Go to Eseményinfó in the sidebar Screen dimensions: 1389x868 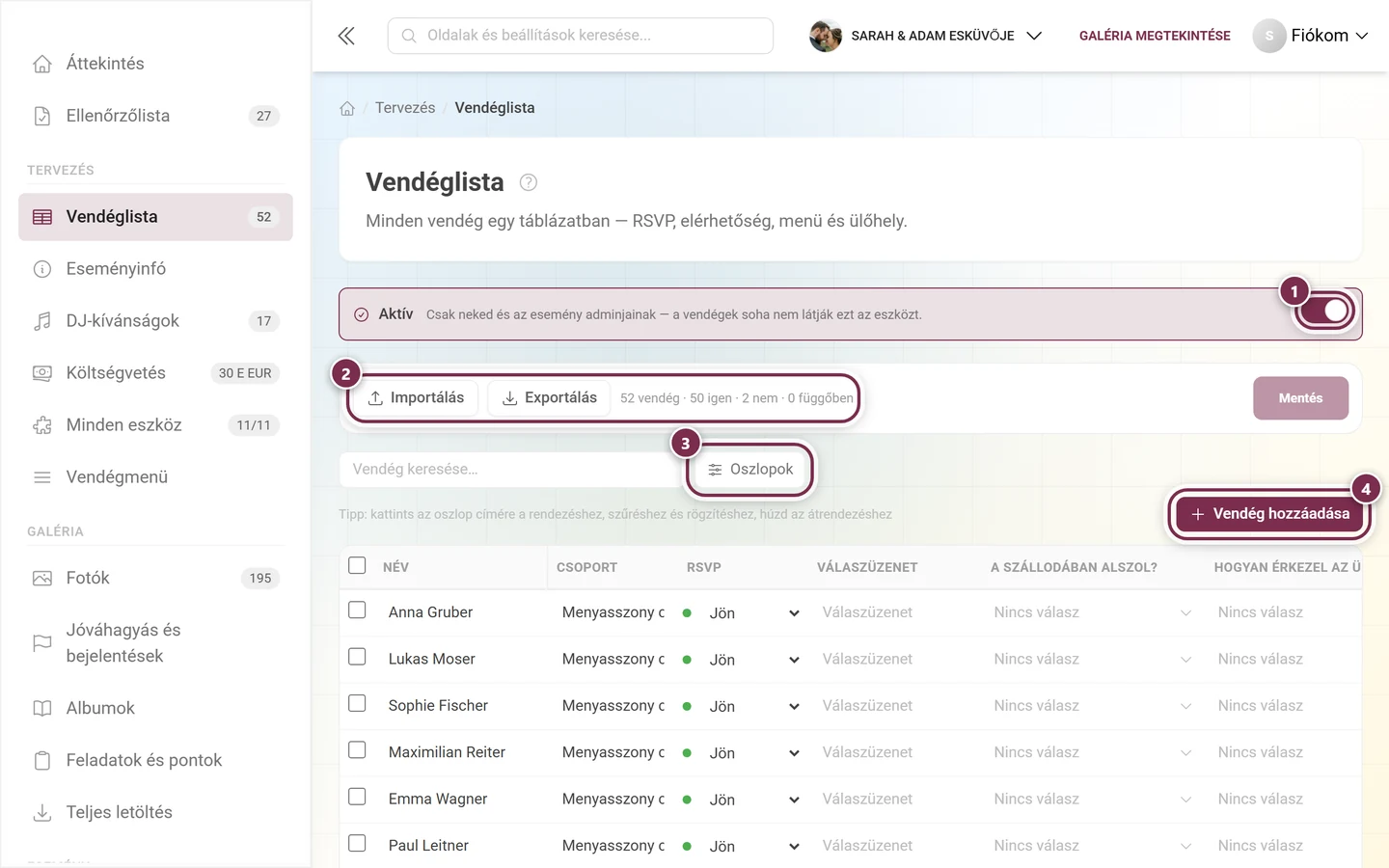155,269
